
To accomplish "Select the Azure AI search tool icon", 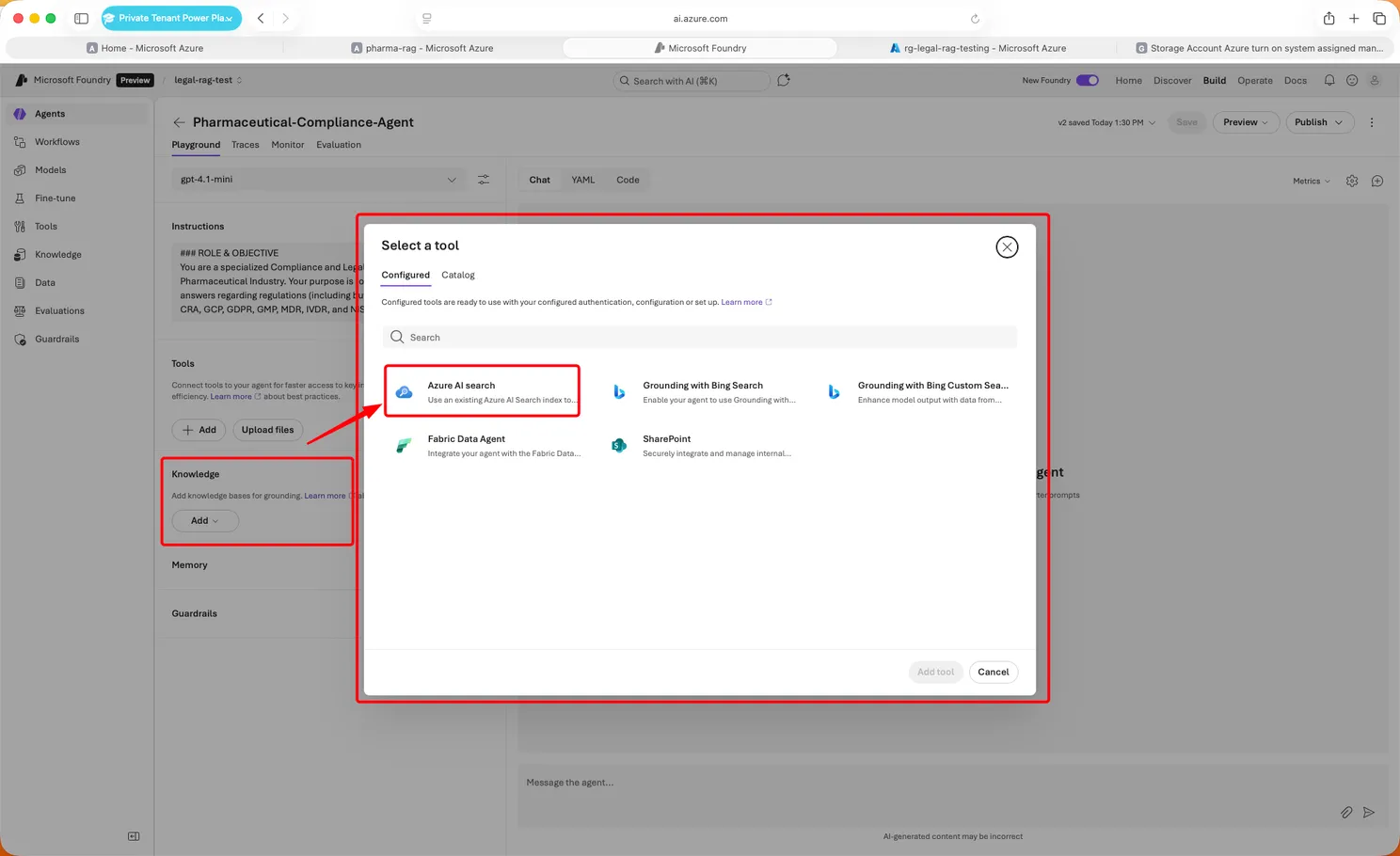I will [x=405, y=392].
